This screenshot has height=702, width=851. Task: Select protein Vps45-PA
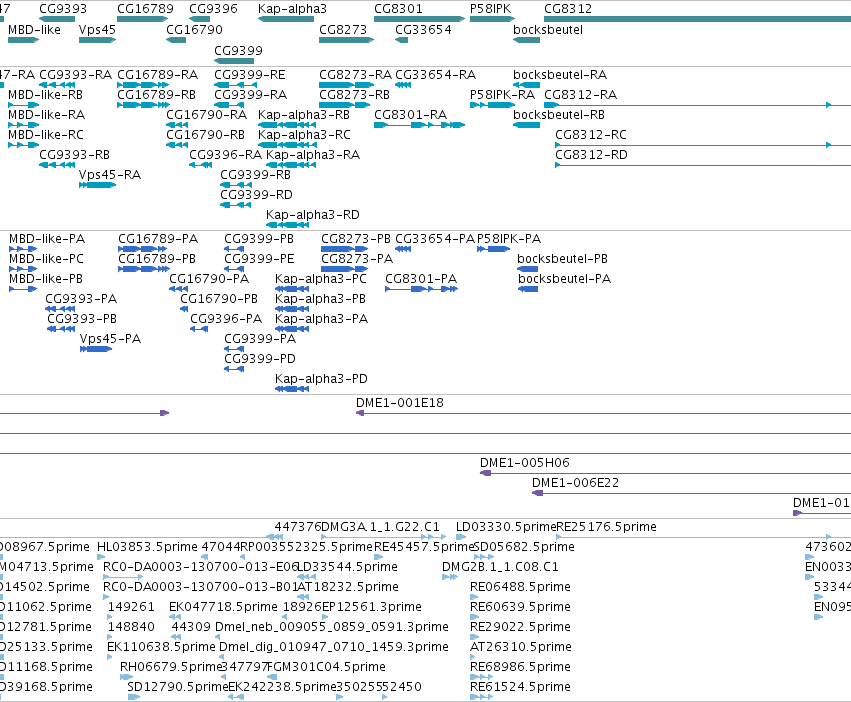[110, 338]
